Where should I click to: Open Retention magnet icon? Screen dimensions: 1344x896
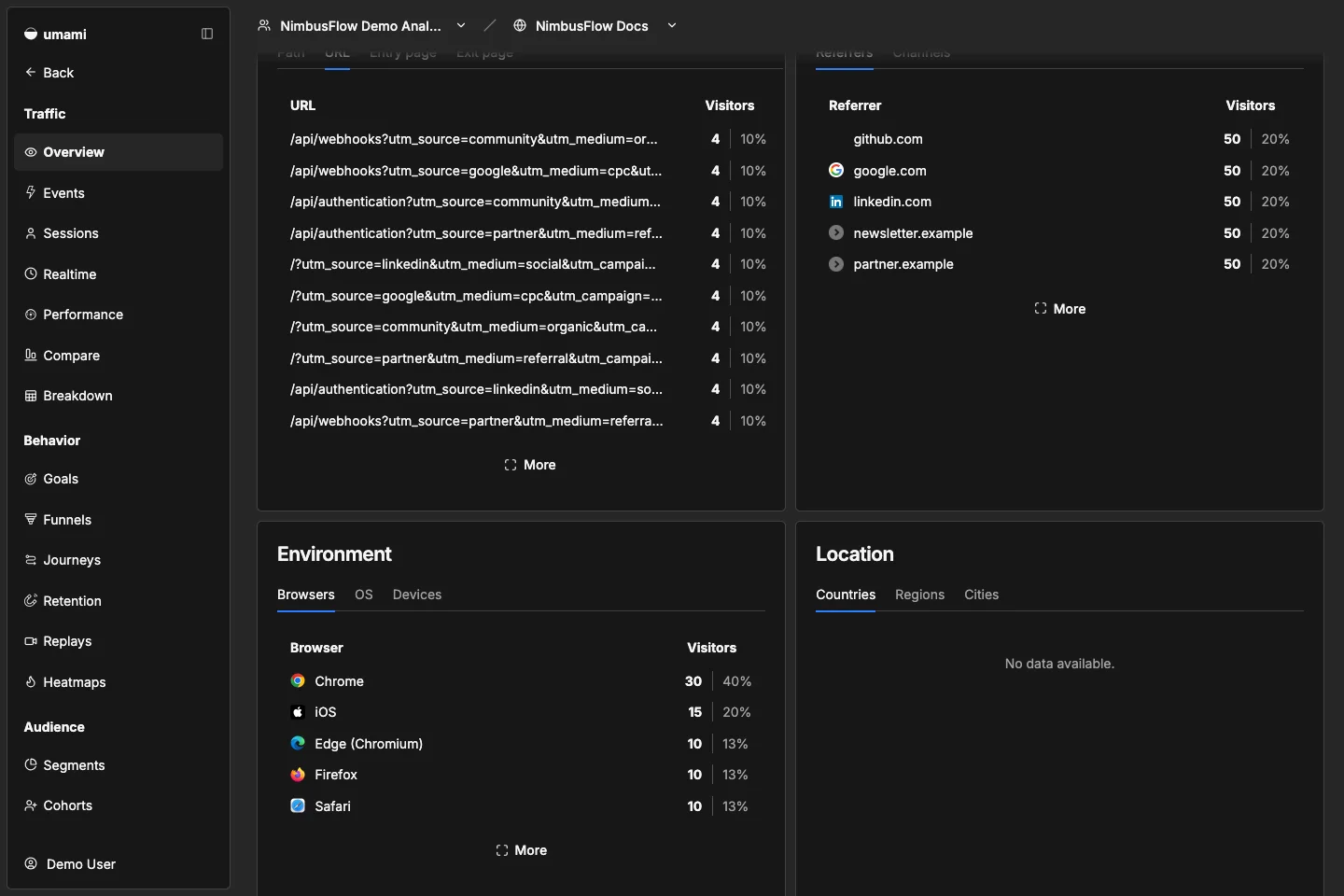31,600
